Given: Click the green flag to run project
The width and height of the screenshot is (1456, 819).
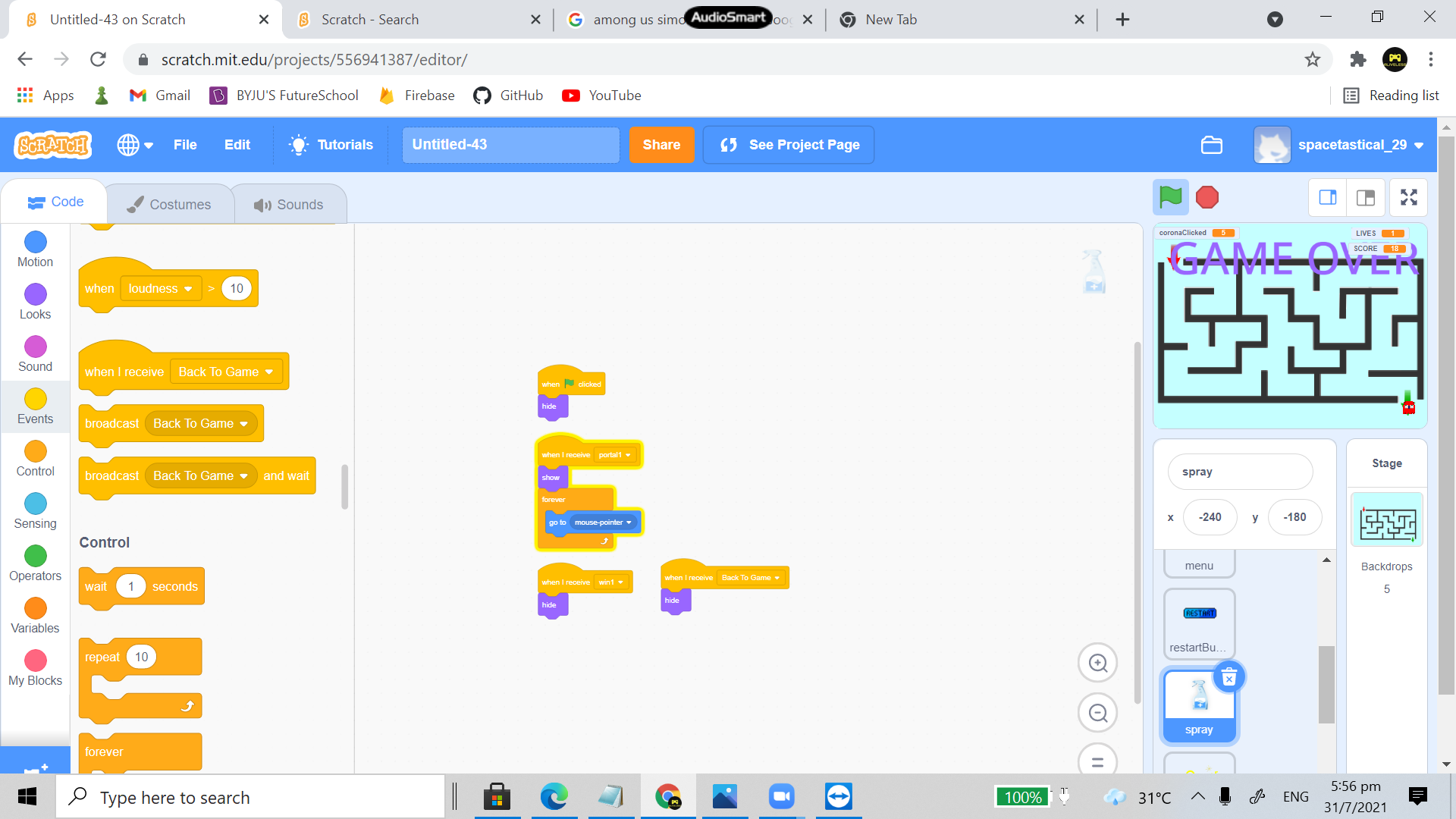Looking at the screenshot, I should coord(1170,198).
